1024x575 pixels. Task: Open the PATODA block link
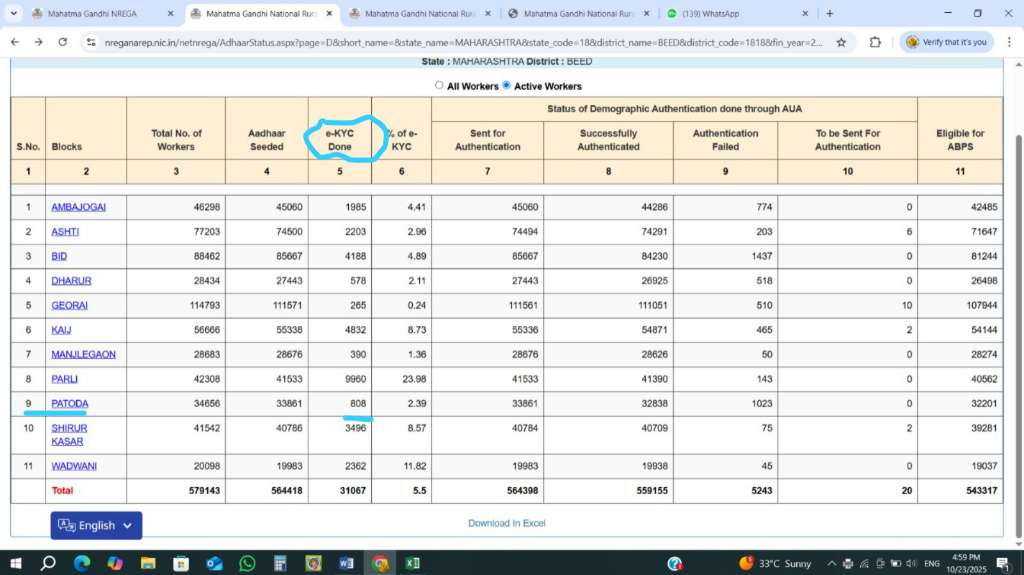click(69, 403)
